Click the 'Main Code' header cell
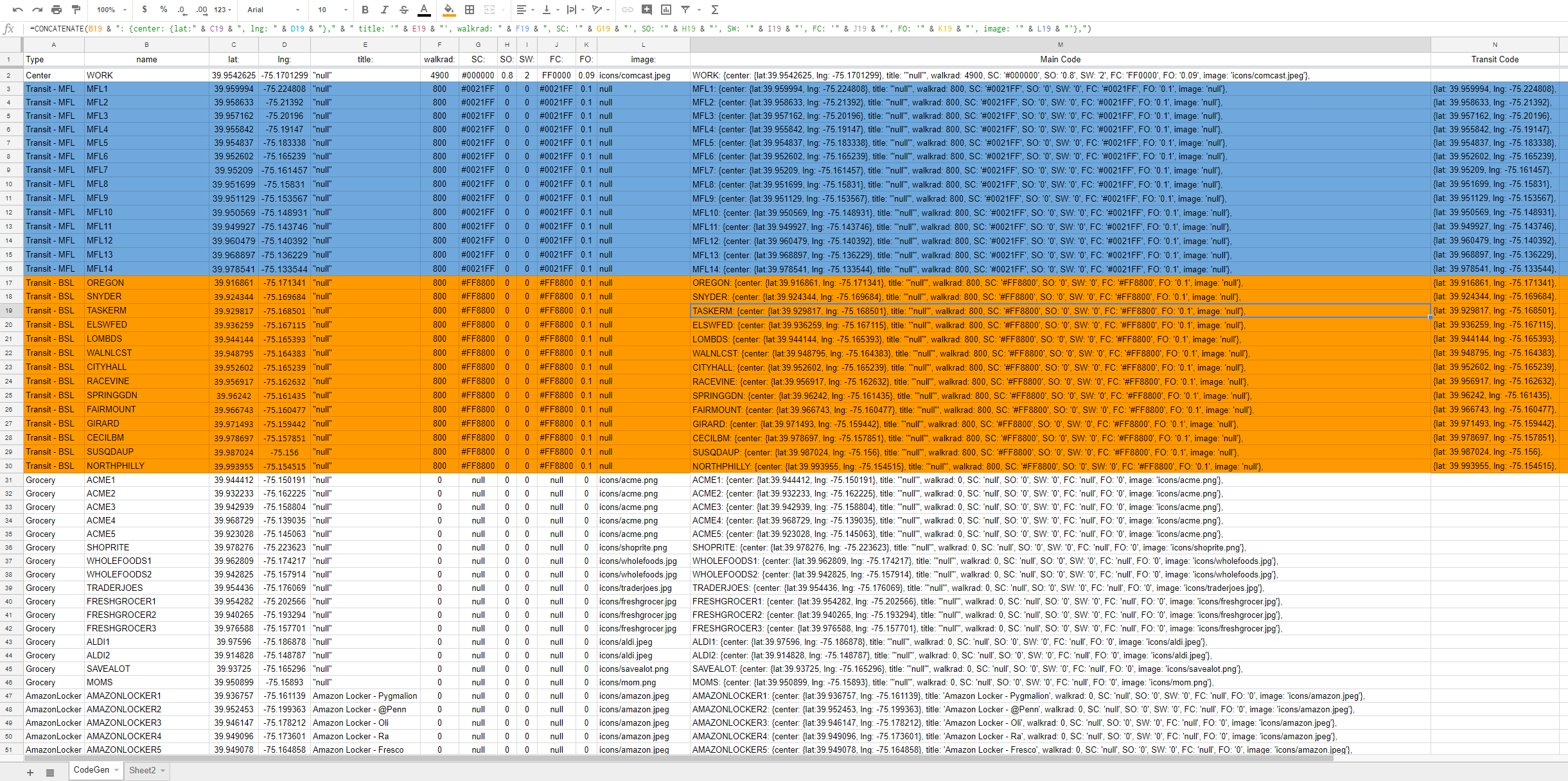 click(x=1060, y=59)
